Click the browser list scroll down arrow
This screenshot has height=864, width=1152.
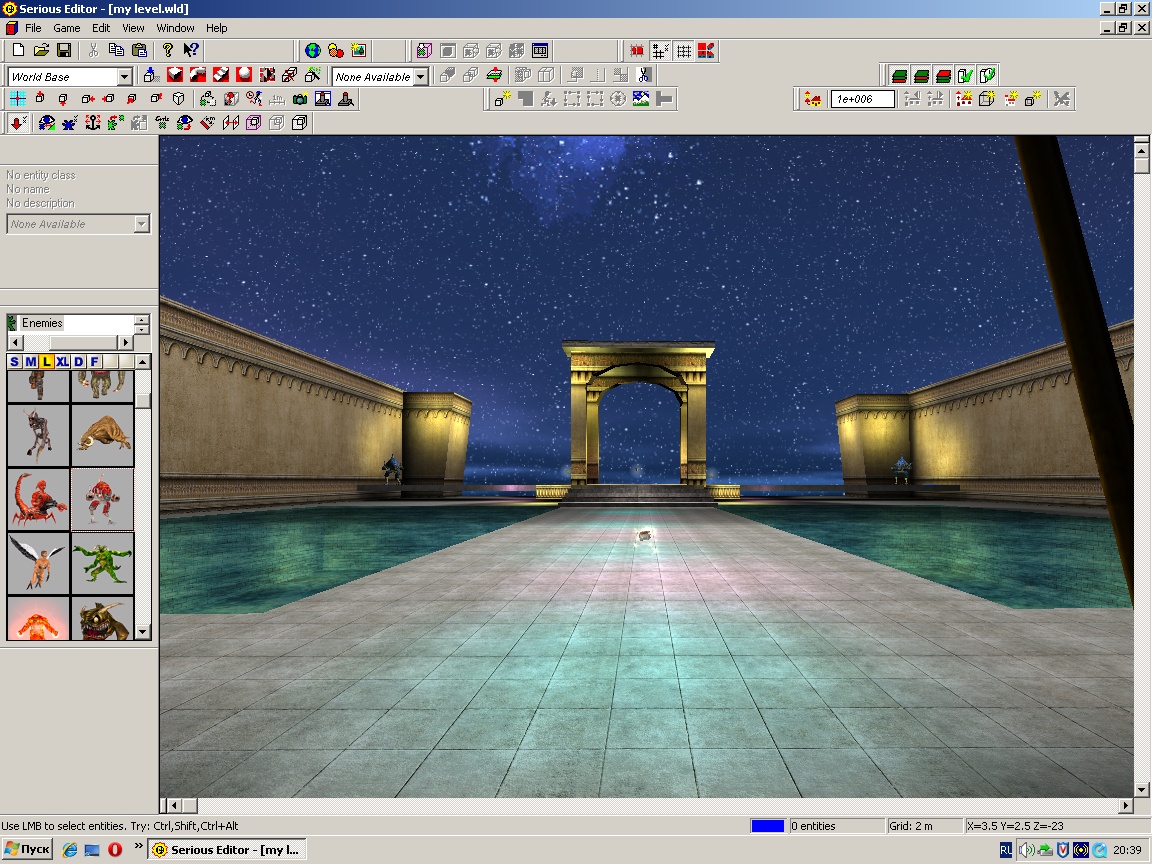pos(143,632)
